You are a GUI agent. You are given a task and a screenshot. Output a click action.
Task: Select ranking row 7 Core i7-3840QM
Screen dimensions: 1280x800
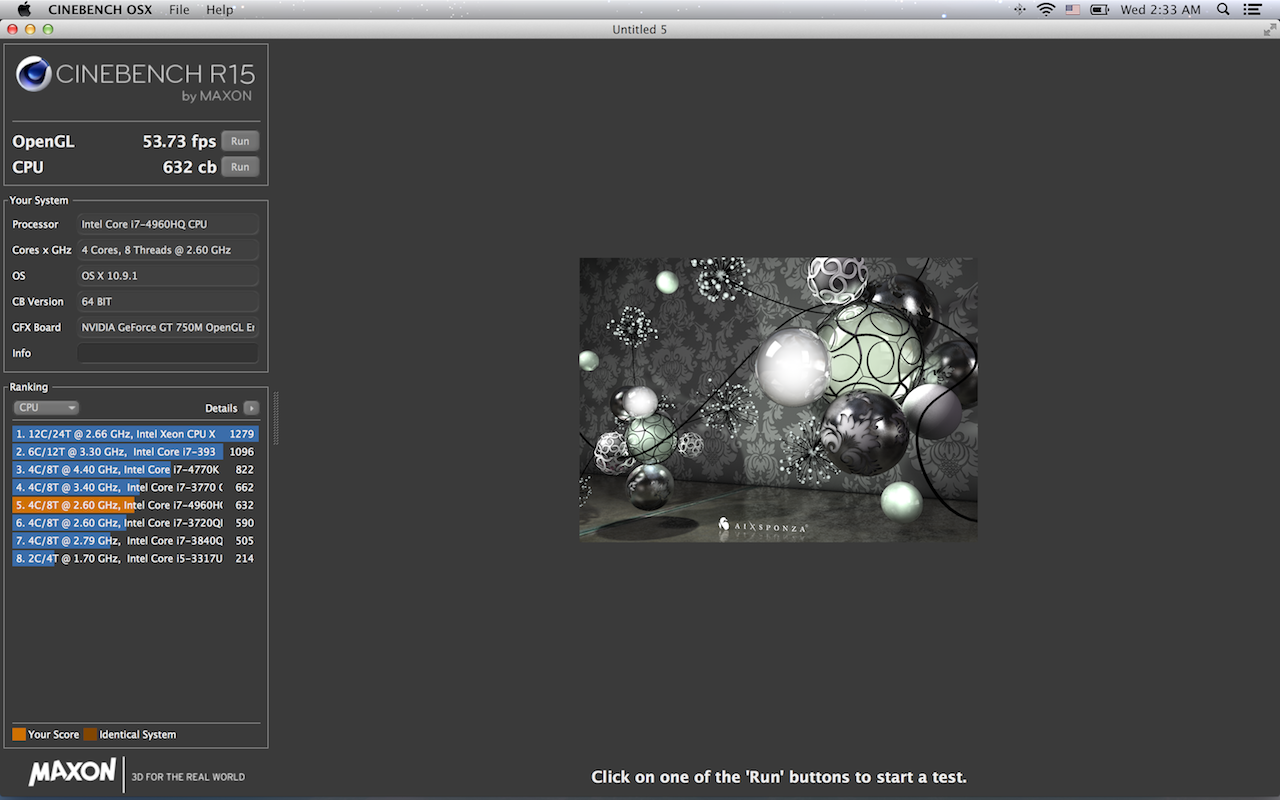coord(135,540)
